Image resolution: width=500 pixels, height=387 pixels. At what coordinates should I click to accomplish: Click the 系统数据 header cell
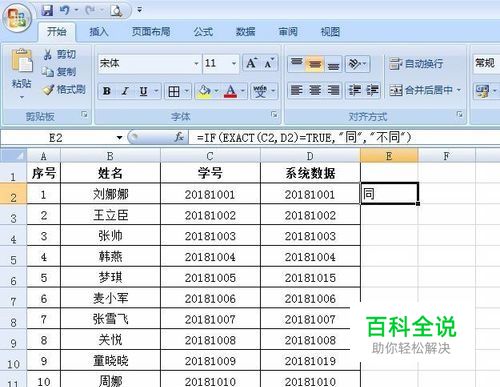pyautogui.click(x=310, y=173)
